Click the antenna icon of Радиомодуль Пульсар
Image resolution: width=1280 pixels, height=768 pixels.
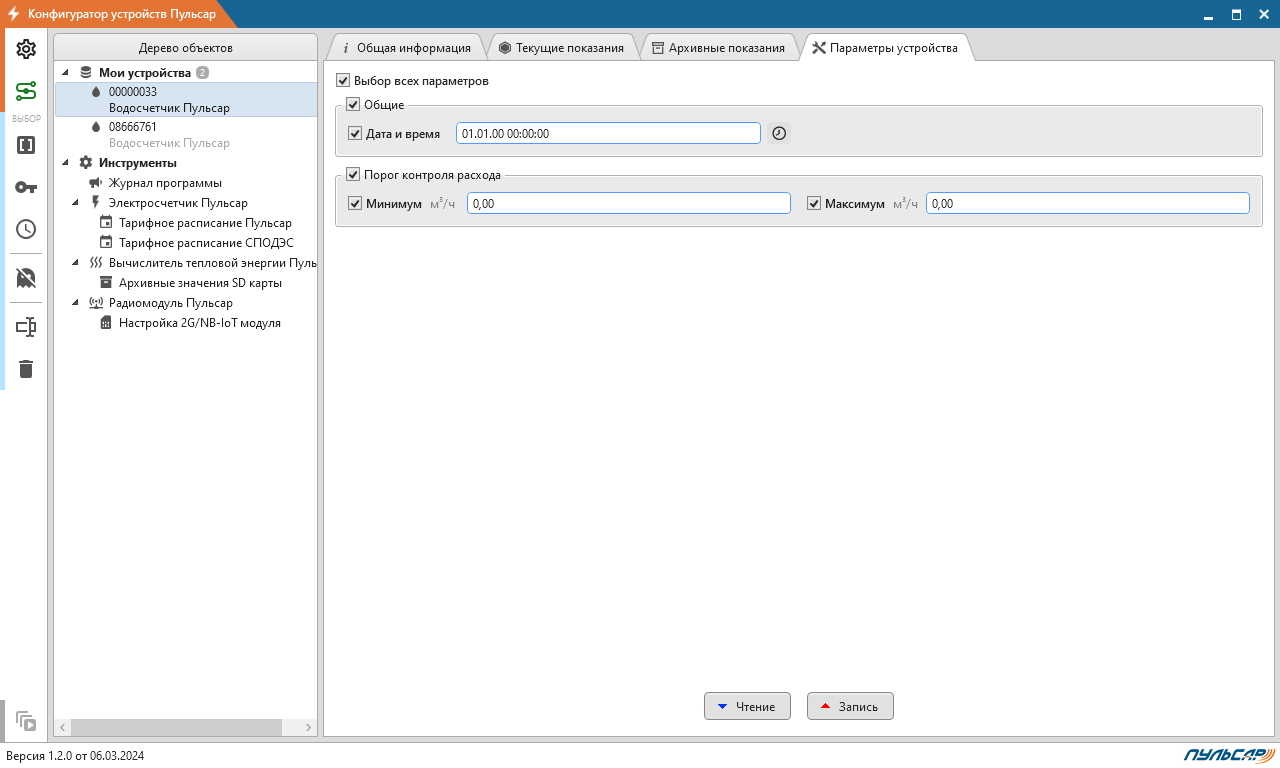pos(96,303)
